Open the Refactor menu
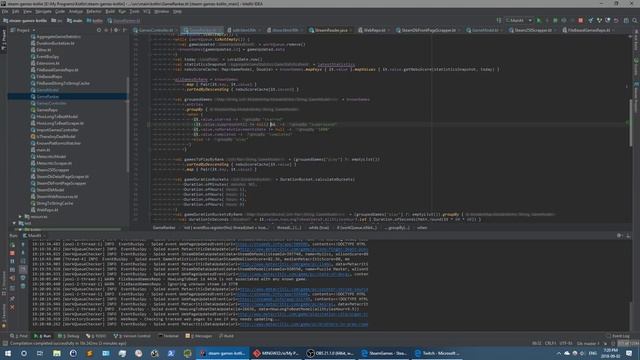Image resolution: width=640 pixels, height=360 pixels. (x=93, y=11)
